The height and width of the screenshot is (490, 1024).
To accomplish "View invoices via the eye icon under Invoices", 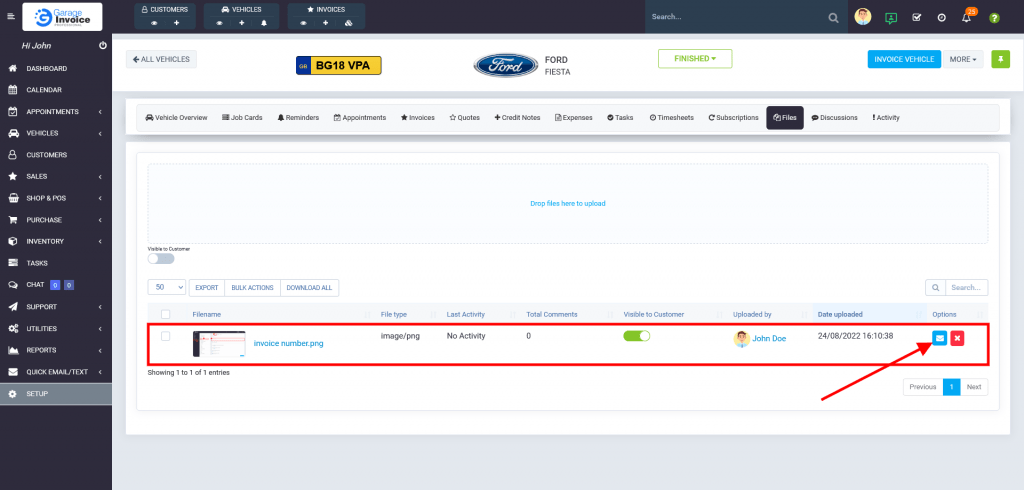I will click(x=304, y=23).
